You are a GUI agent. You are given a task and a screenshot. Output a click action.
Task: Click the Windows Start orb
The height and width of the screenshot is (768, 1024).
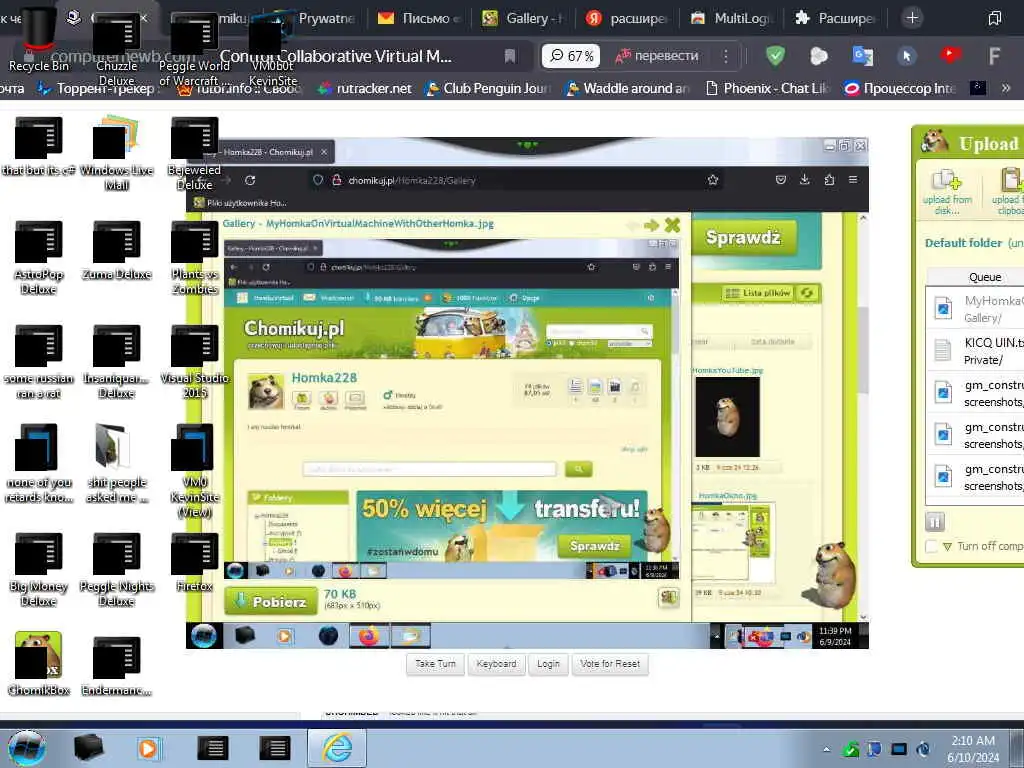pos(27,748)
